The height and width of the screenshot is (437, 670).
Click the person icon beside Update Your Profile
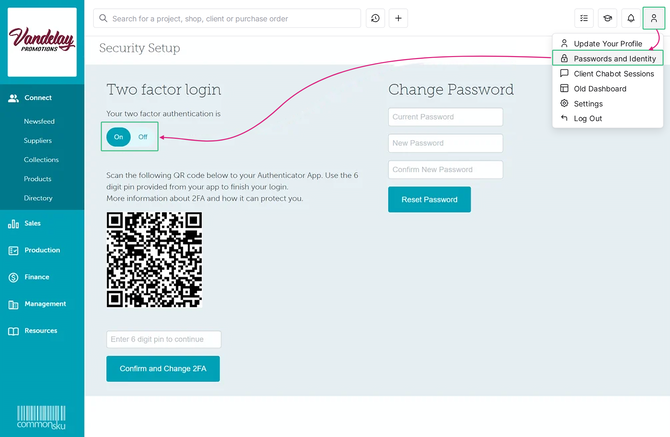pyautogui.click(x=564, y=43)
